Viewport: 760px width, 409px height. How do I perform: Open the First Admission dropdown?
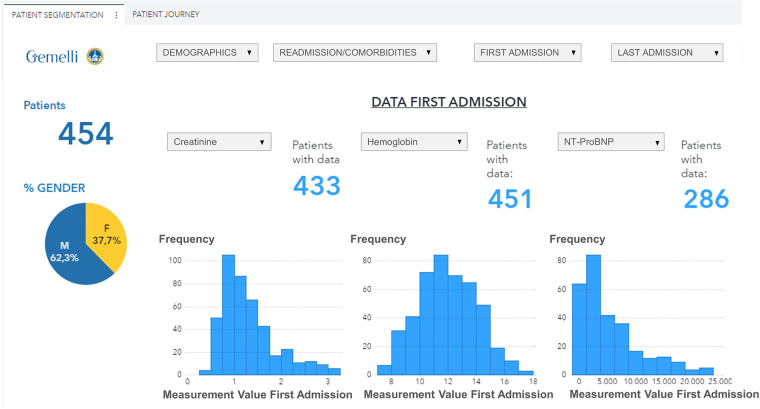(527, 53)
